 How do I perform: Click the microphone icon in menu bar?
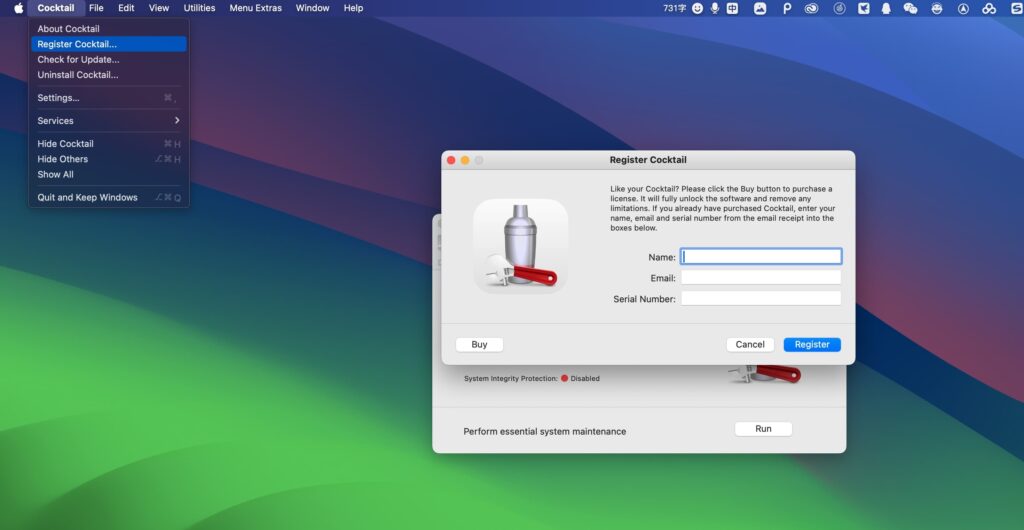[715, 8]
